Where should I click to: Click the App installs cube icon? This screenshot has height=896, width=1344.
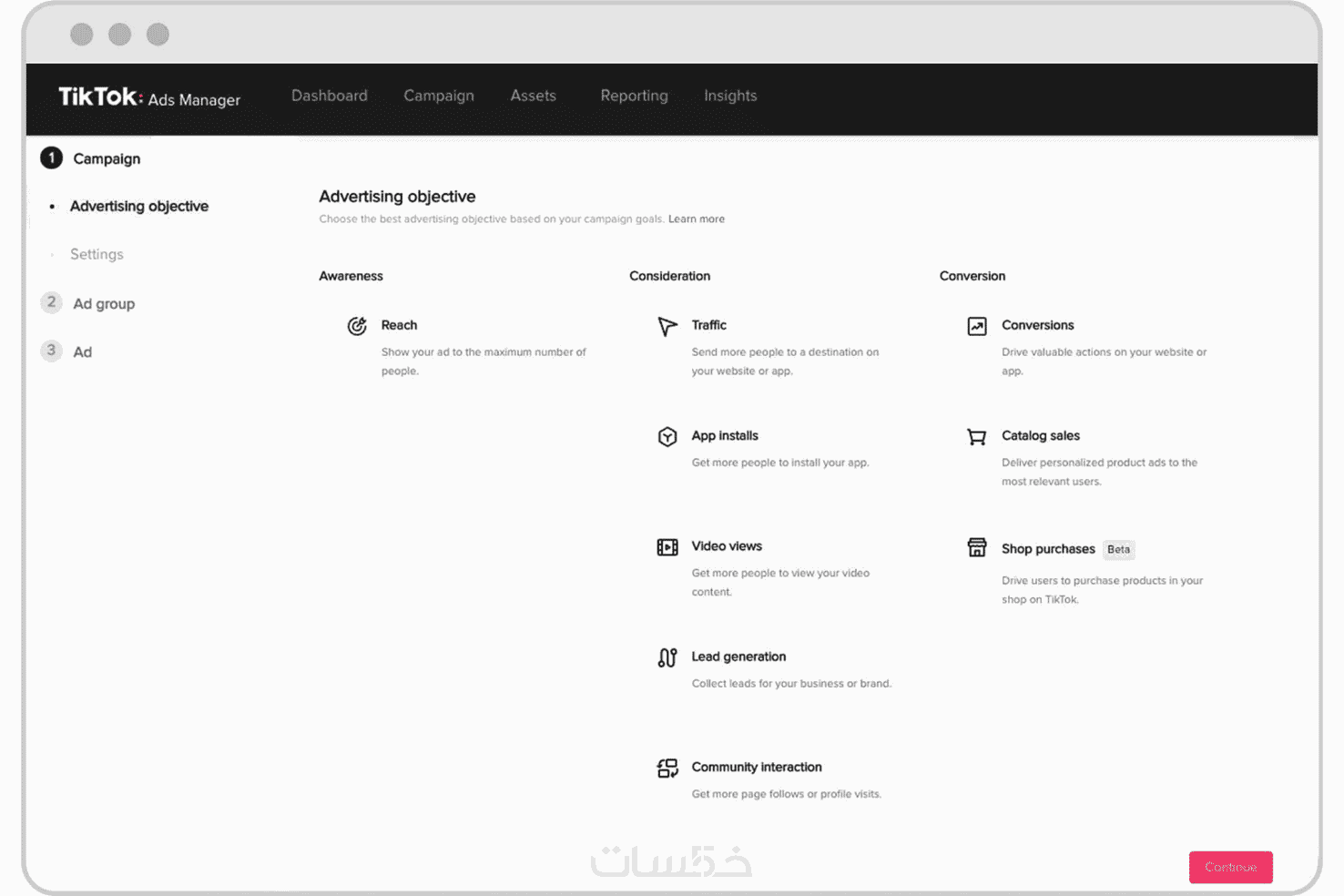[667, 437]
